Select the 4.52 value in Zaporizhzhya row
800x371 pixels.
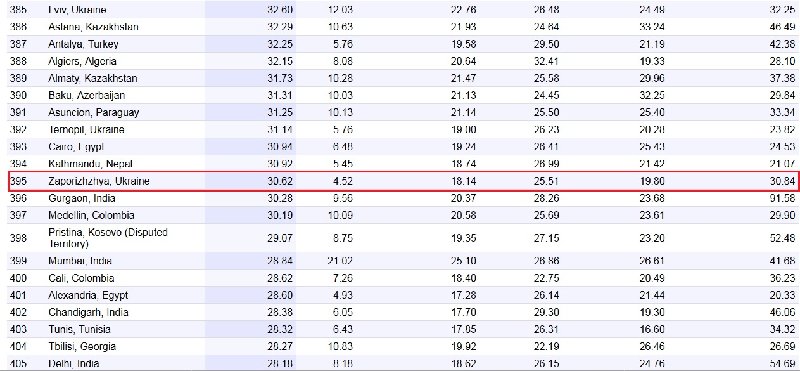pos(342,181)
